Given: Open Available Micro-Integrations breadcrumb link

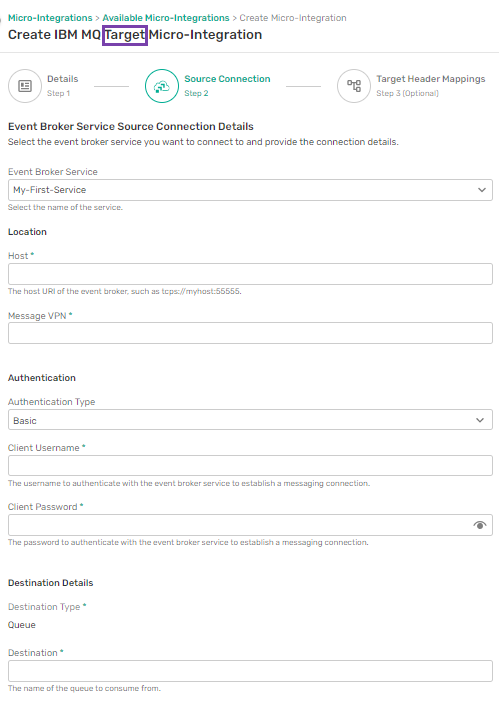Looking at the screenshot, I should pos(166,18).
